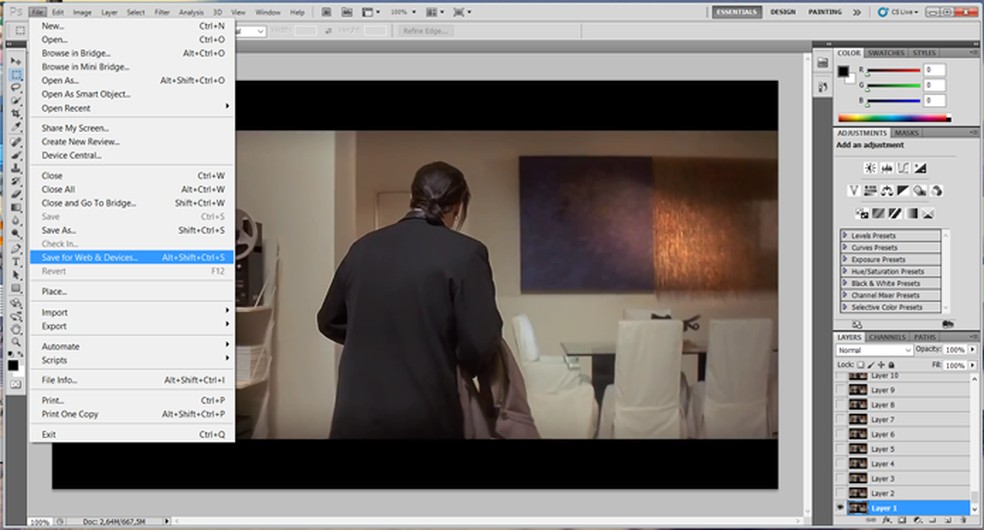
Task: Show Layer 3 visibility box
Action: tap(840, 479)
